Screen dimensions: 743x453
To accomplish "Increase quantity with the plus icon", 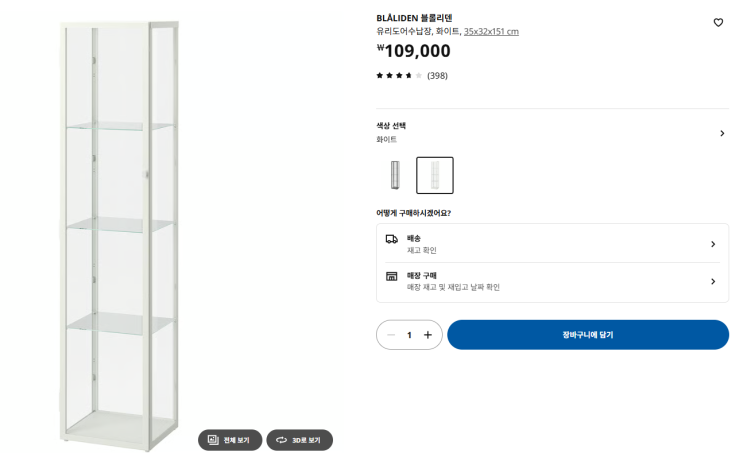I will (x=428, y=335).
